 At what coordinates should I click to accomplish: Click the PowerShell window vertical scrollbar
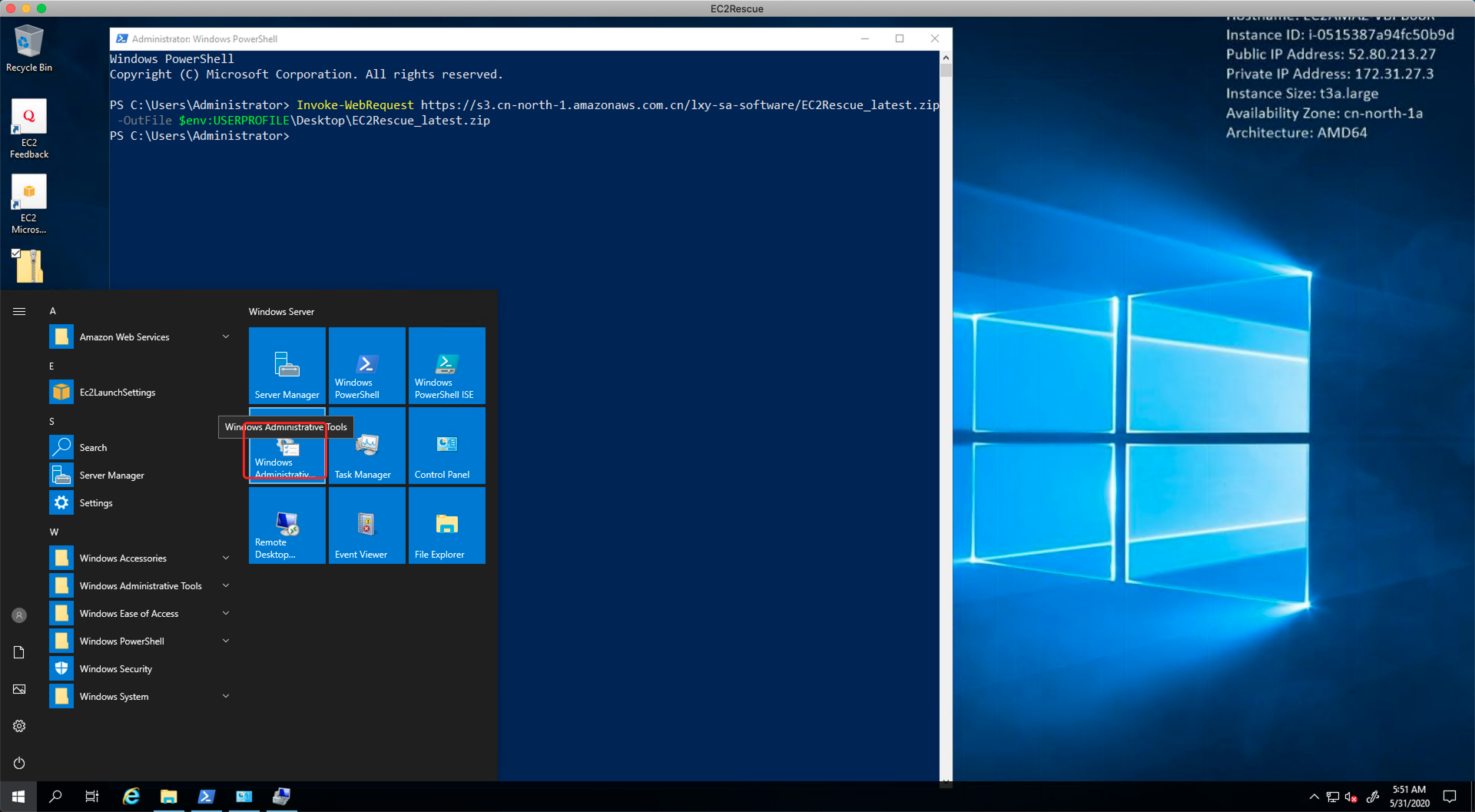tap(946, 384)
